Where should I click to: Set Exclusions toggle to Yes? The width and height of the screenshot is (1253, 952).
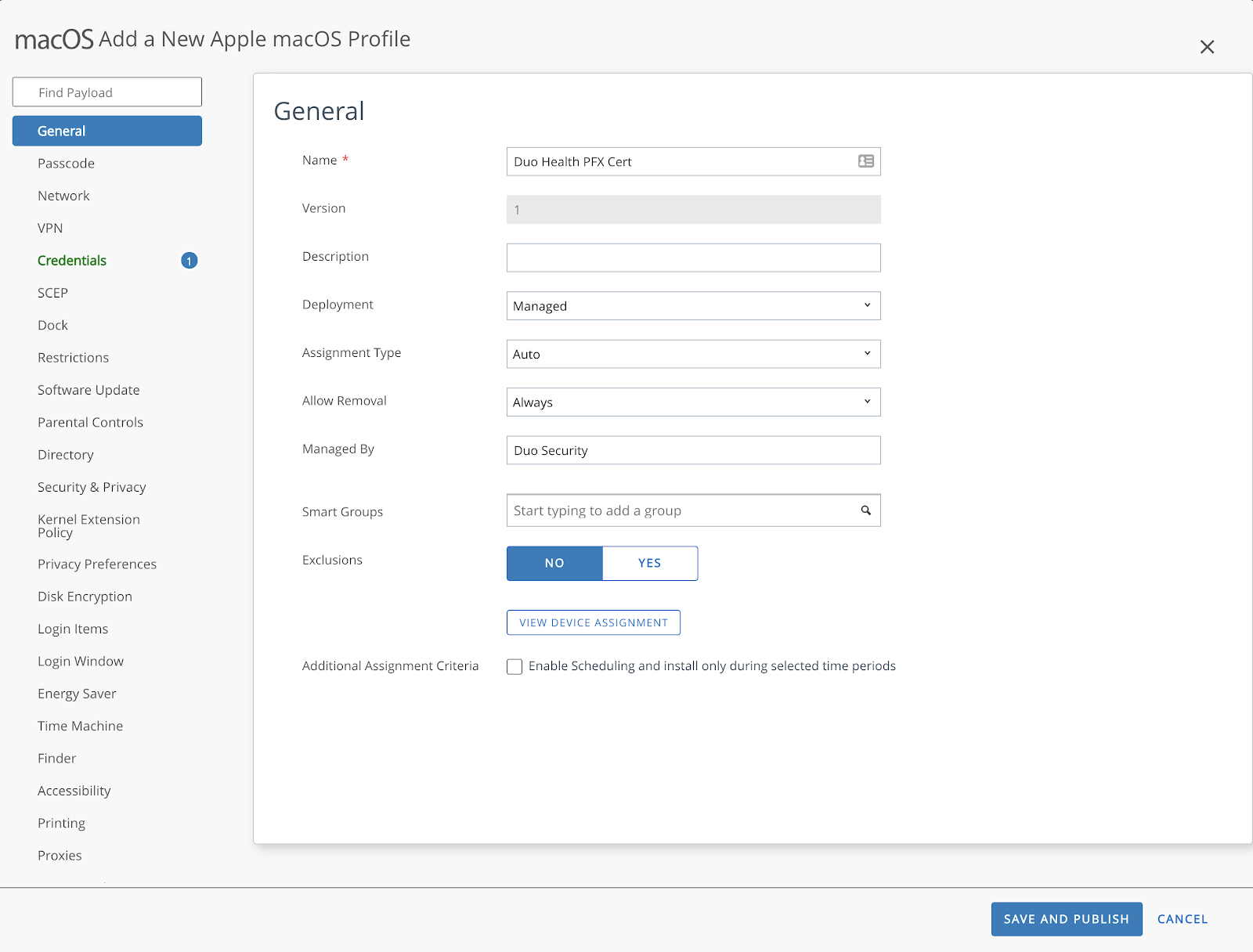coord(649,563)
